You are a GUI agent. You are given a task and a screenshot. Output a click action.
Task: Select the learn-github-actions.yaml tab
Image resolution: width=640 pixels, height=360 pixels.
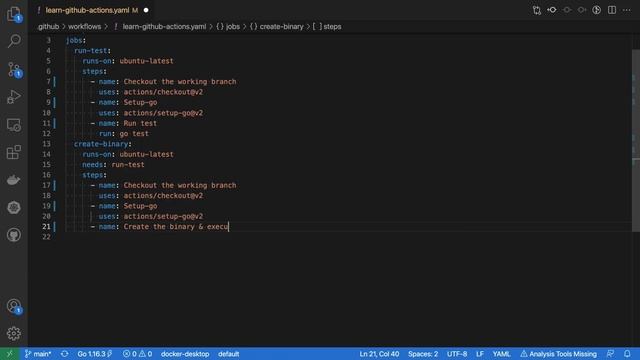click(87, 10)
